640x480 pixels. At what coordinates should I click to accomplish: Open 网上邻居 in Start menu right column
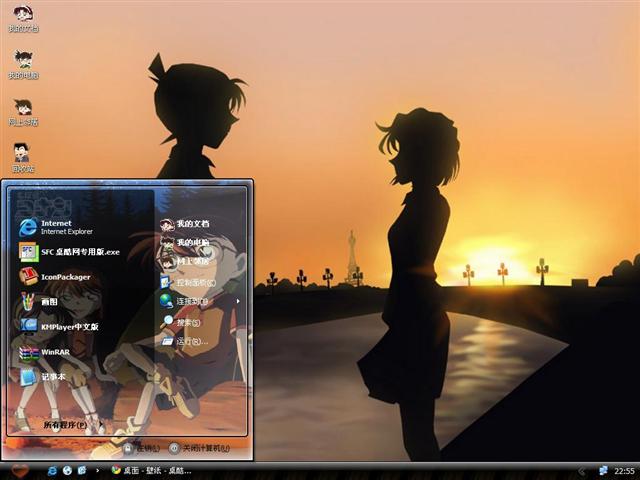(184, 262)
